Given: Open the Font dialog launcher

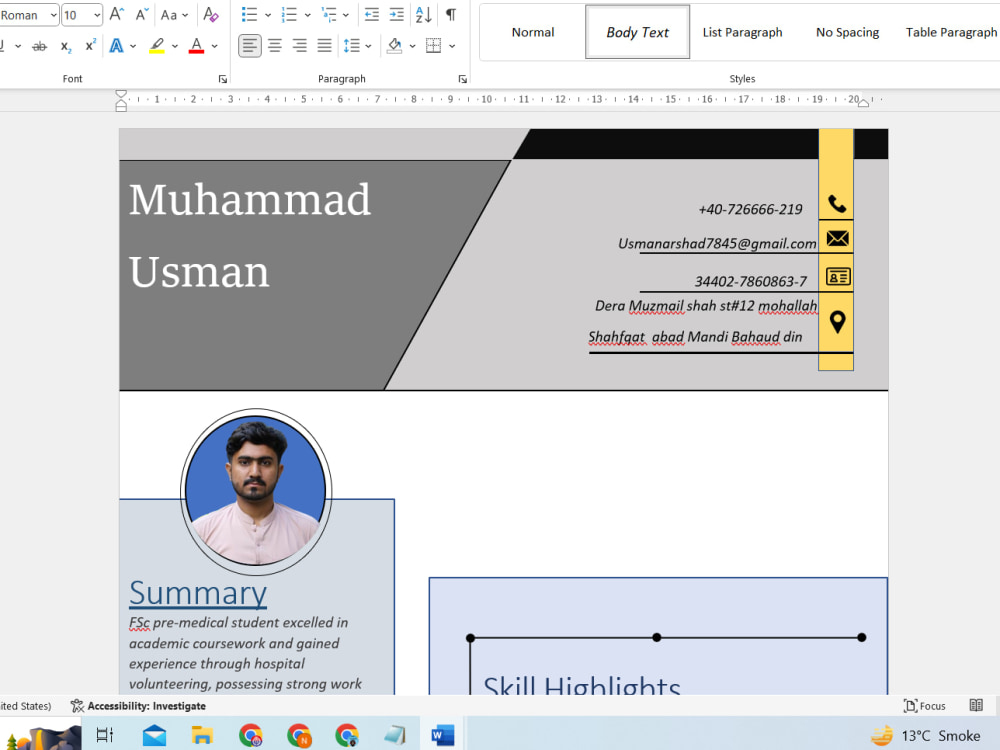Looking at the screenshot, I should click(x=223, y=79).
